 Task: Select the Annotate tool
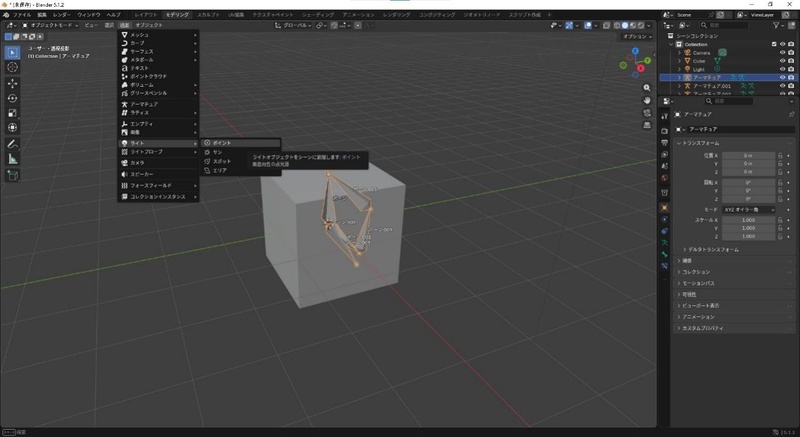[x=13, y=144]
